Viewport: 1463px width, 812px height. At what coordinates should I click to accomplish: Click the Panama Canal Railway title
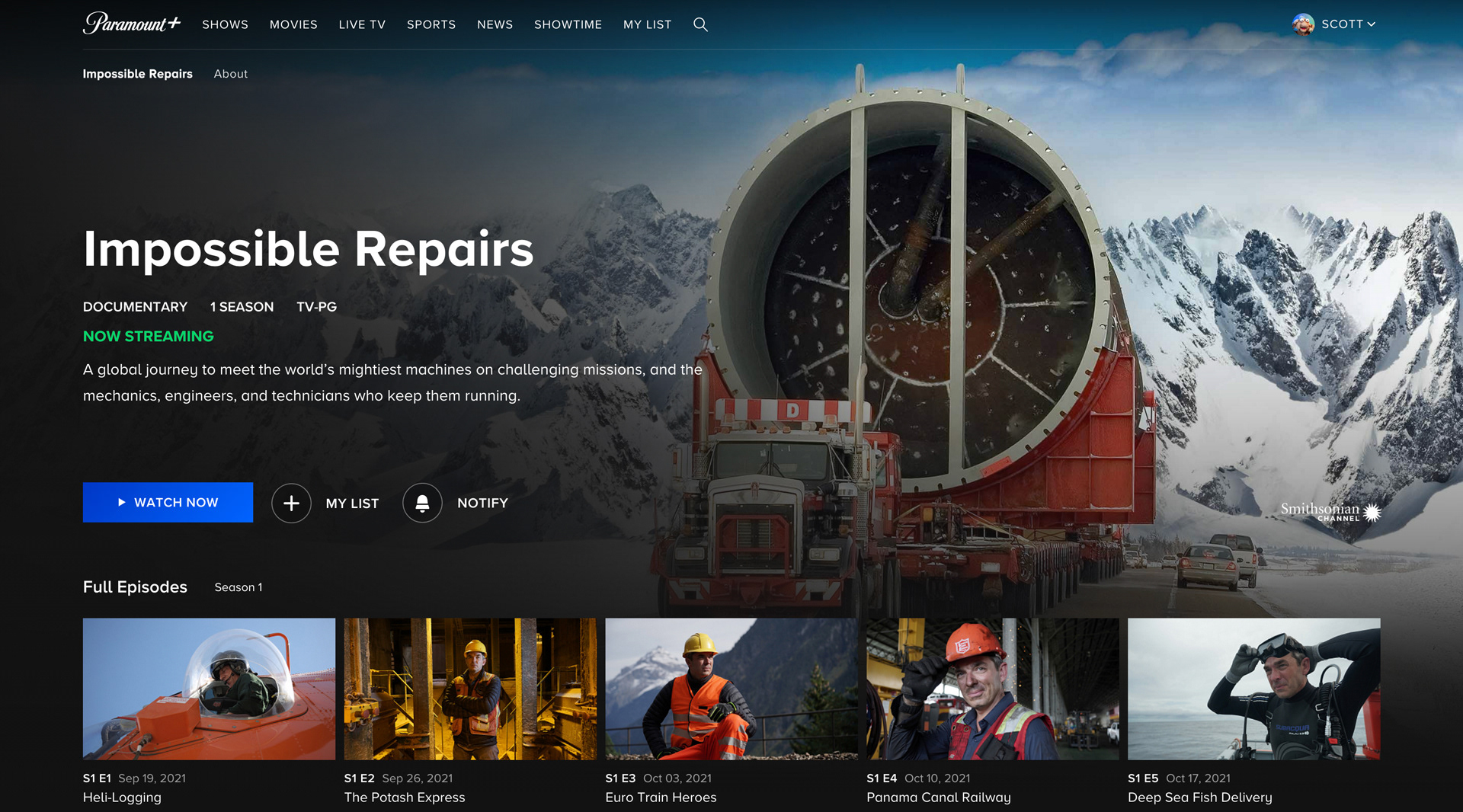click(x=939, y=798)
